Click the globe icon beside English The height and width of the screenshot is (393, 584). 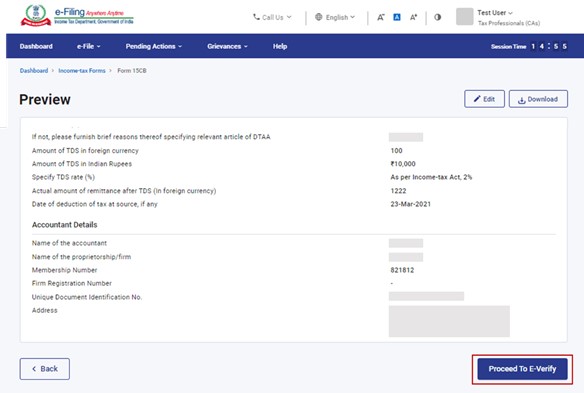318,17
